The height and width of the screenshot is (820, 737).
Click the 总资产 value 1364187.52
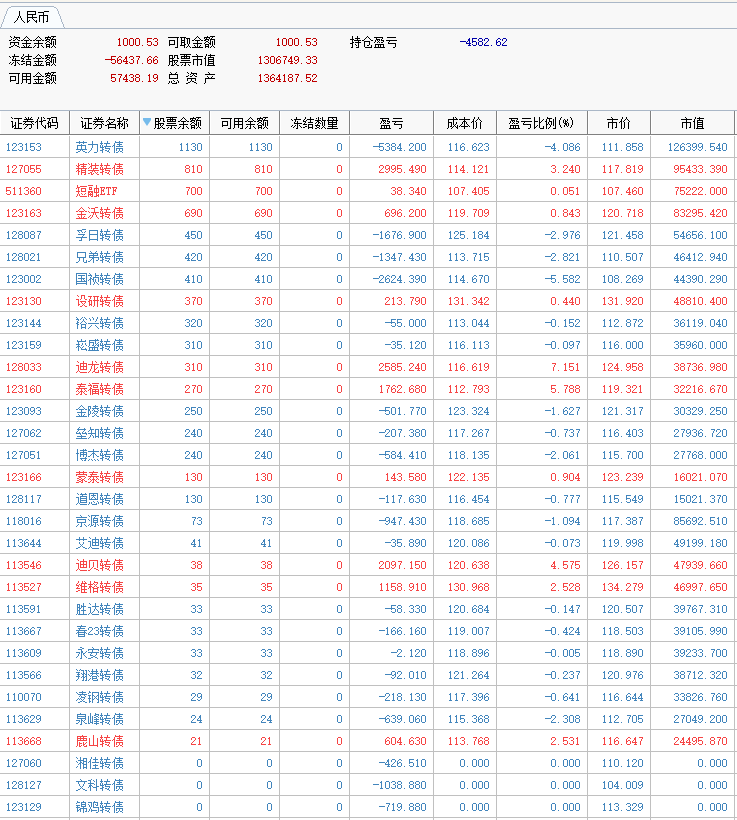point(287,78)
